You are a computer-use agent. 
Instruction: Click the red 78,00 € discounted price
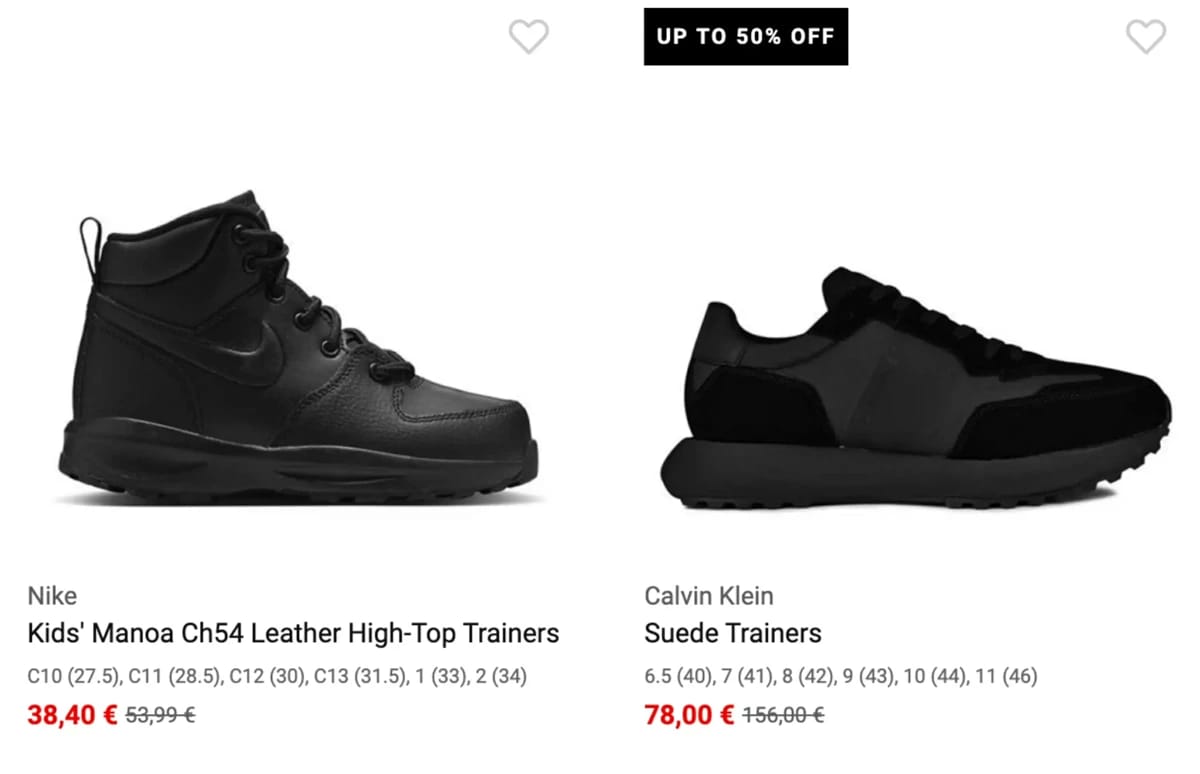690,716
